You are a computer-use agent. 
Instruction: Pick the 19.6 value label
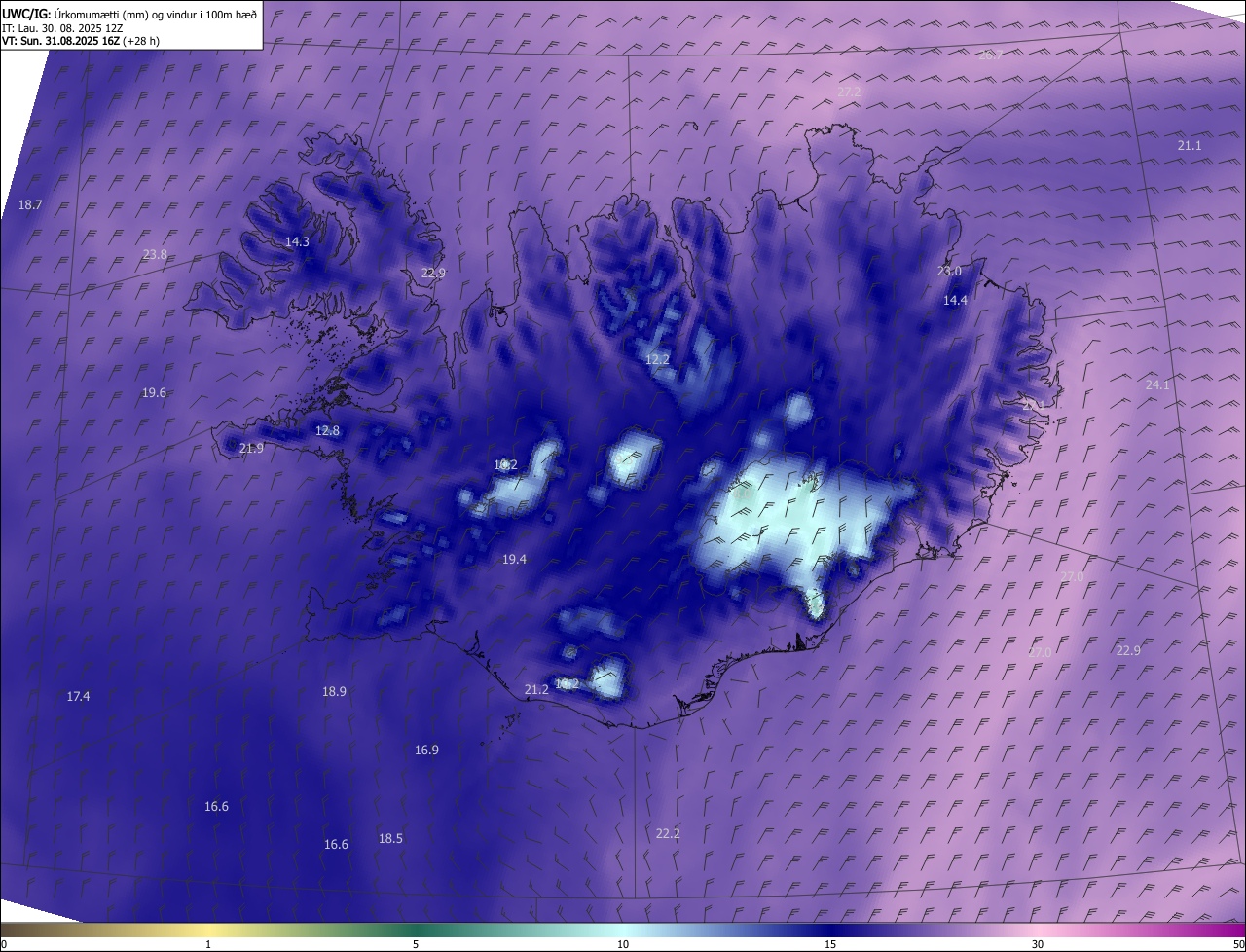pos(154,393)
